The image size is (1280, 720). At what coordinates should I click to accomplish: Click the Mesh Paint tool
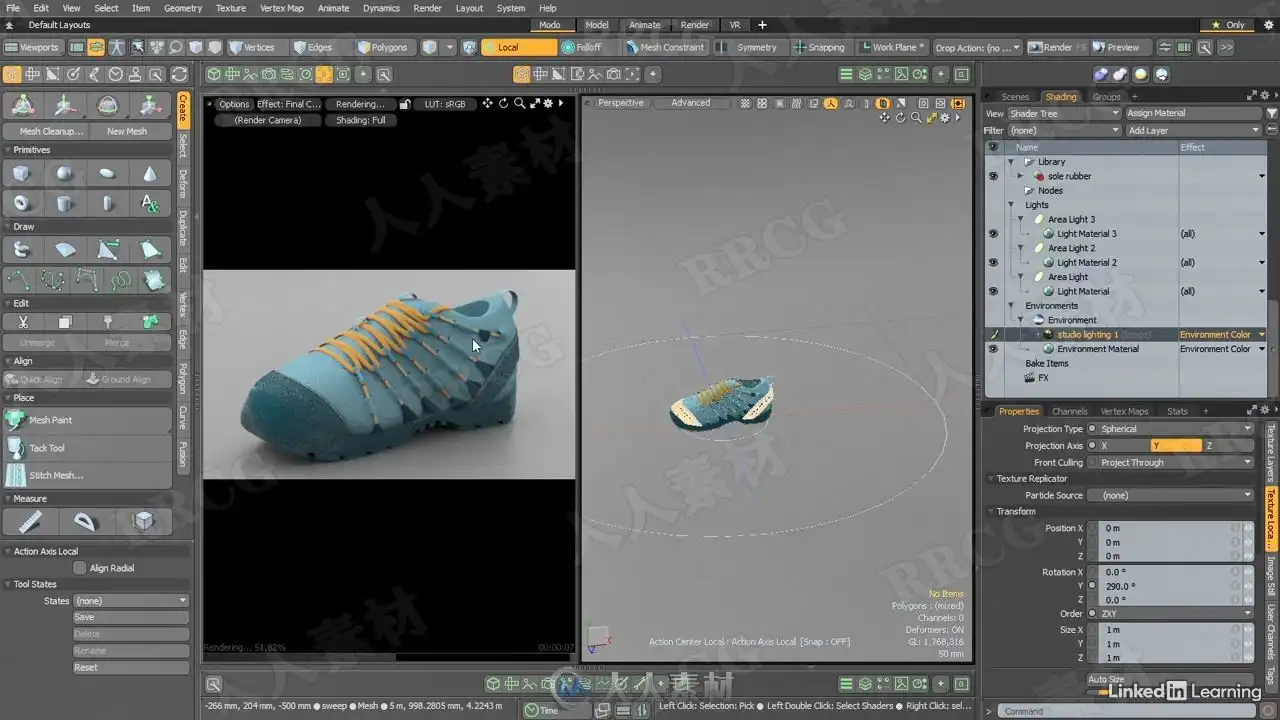(x=50, y=420)
